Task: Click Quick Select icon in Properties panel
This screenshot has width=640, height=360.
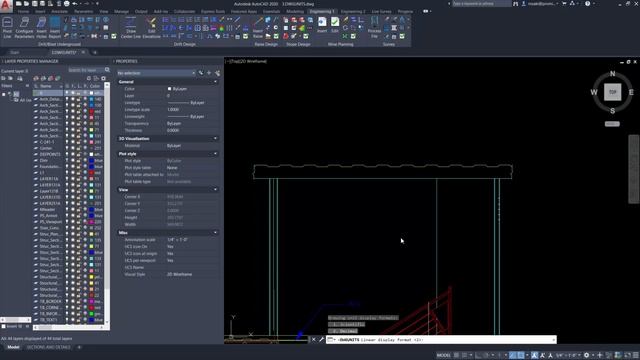Action: (218, 73)
